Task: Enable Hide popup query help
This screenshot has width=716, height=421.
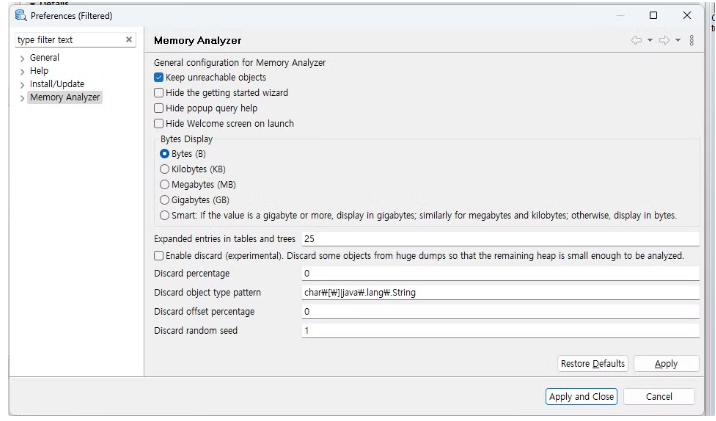Action: point(158,108)
